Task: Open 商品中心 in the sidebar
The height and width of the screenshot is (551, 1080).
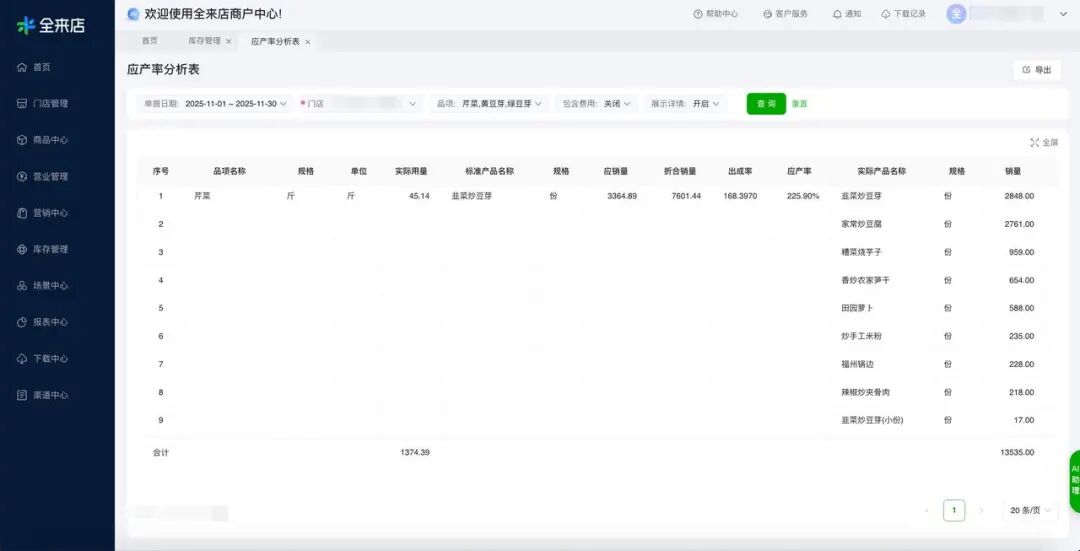Action: point(43,140)
